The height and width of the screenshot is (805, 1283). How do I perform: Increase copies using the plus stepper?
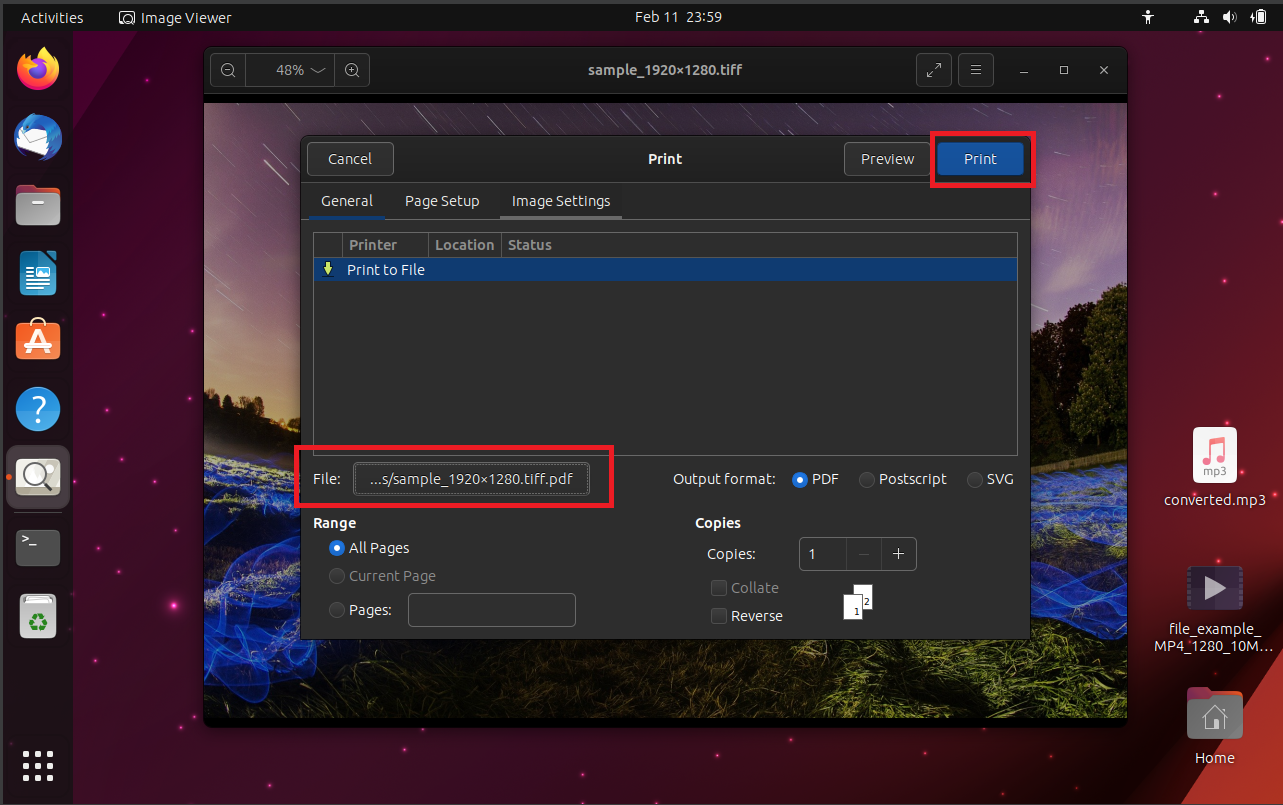tap(898, 554)
